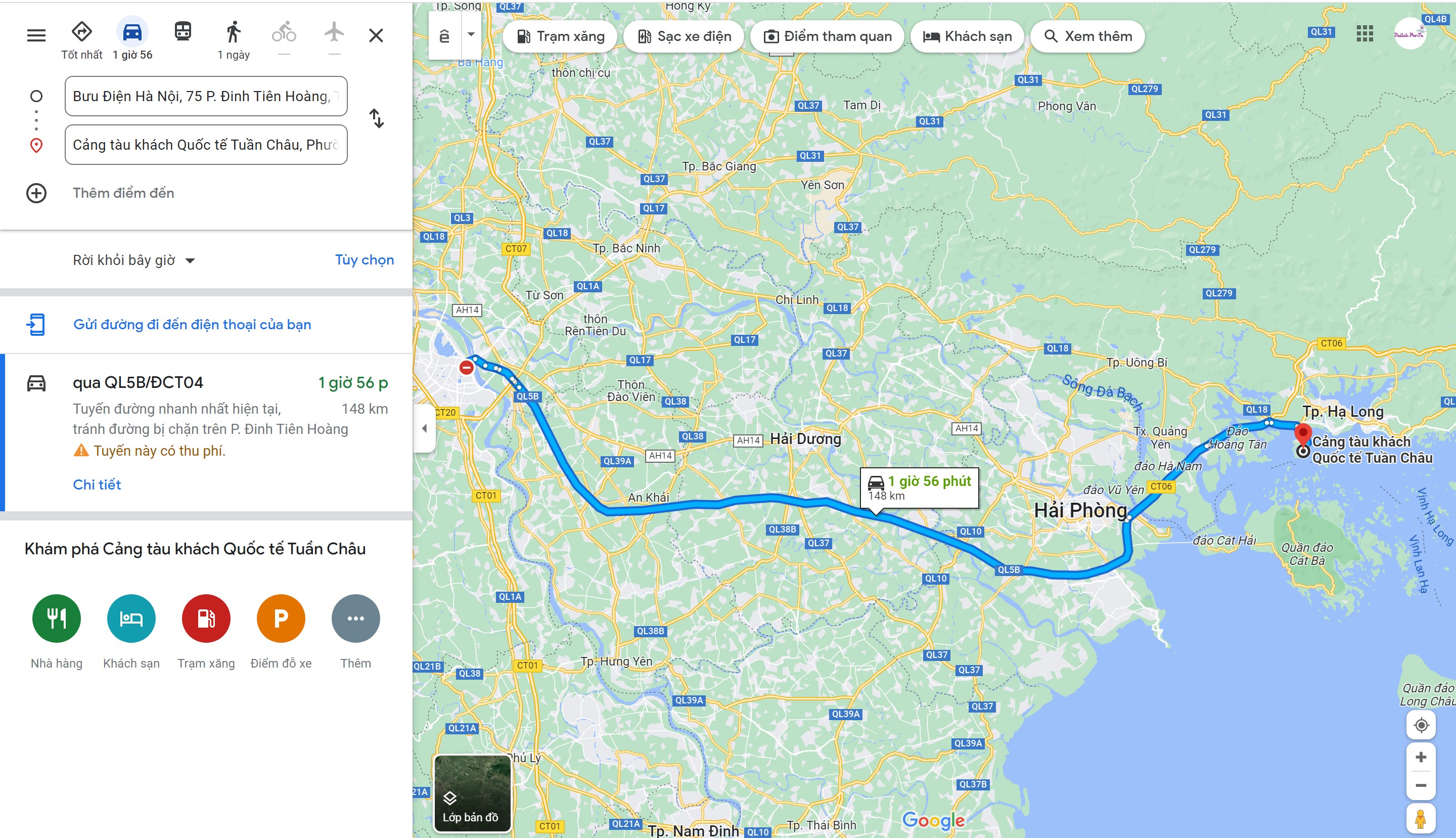Image resolution: width=1456 pixels, height=838 pixels.
Task: Open Tùy chọn route options
Action: click(365, 259)
